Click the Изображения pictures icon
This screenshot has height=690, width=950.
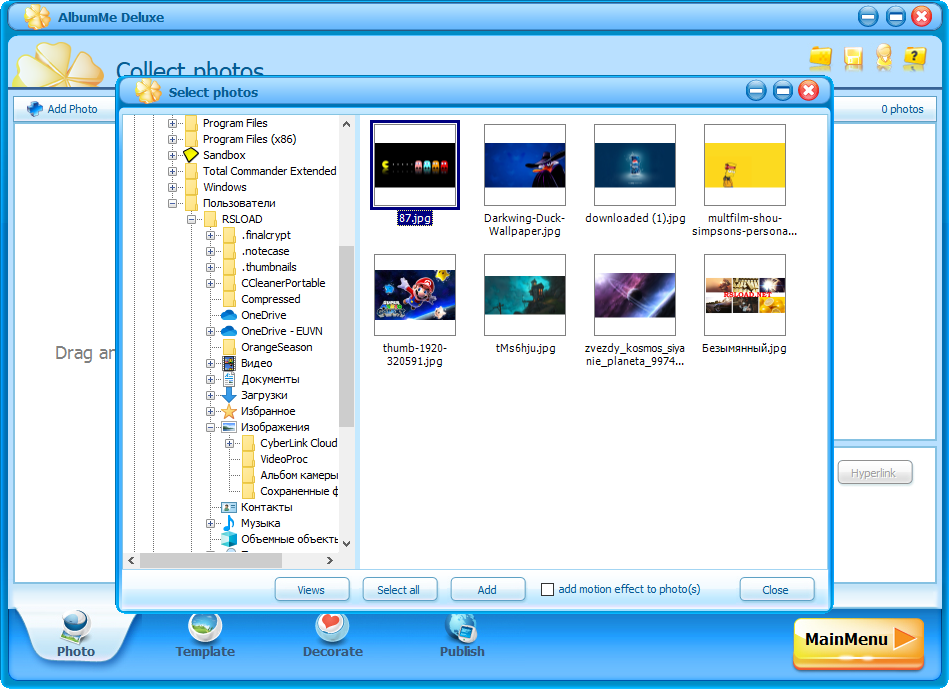pyautogui.click(x=229, y=427)
